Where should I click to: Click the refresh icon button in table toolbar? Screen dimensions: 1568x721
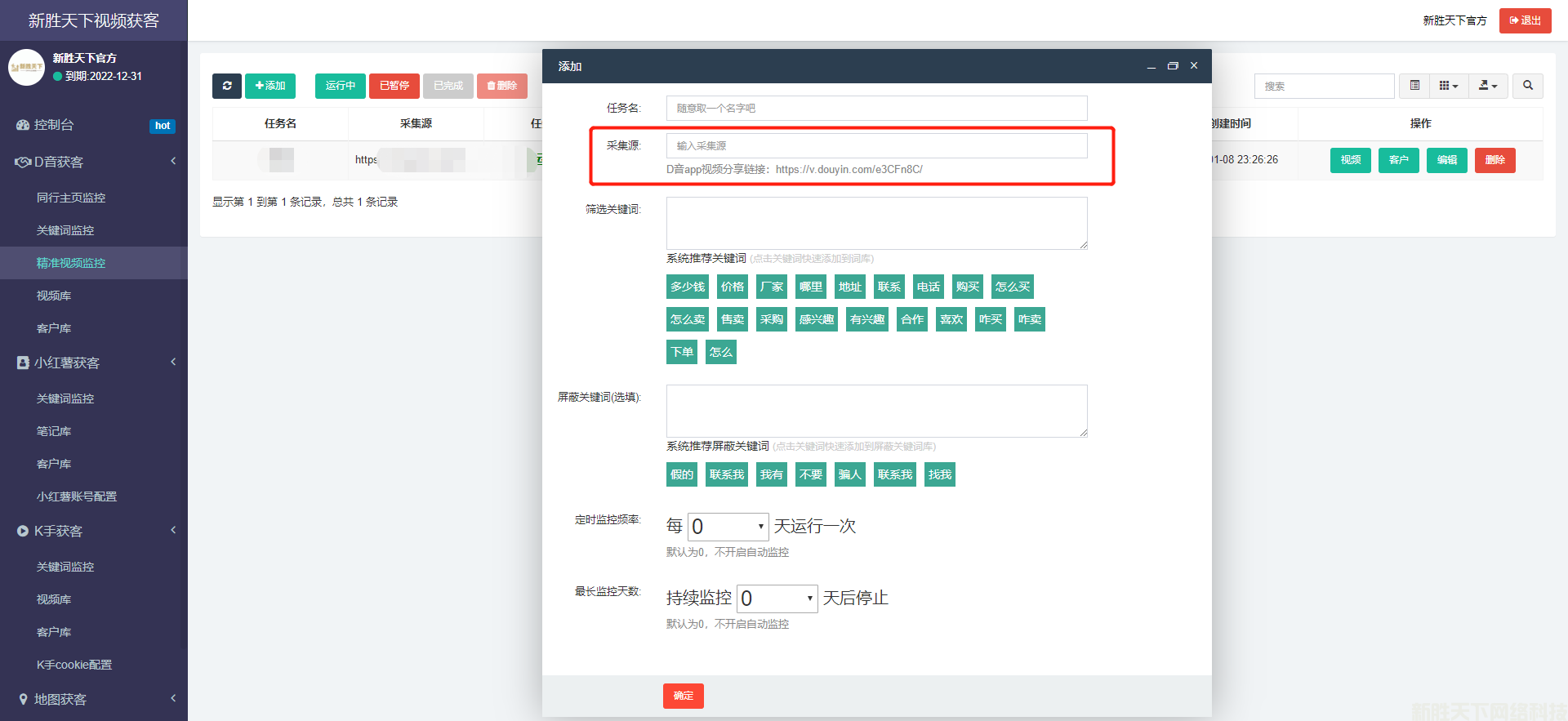tap(227, 86)
